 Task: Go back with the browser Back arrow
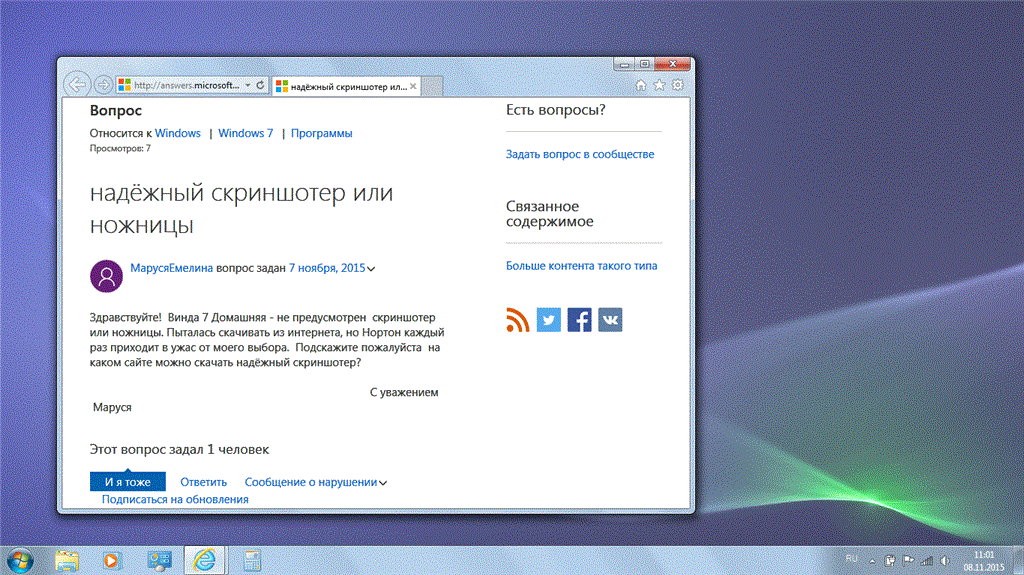click(x=78, y=84)
